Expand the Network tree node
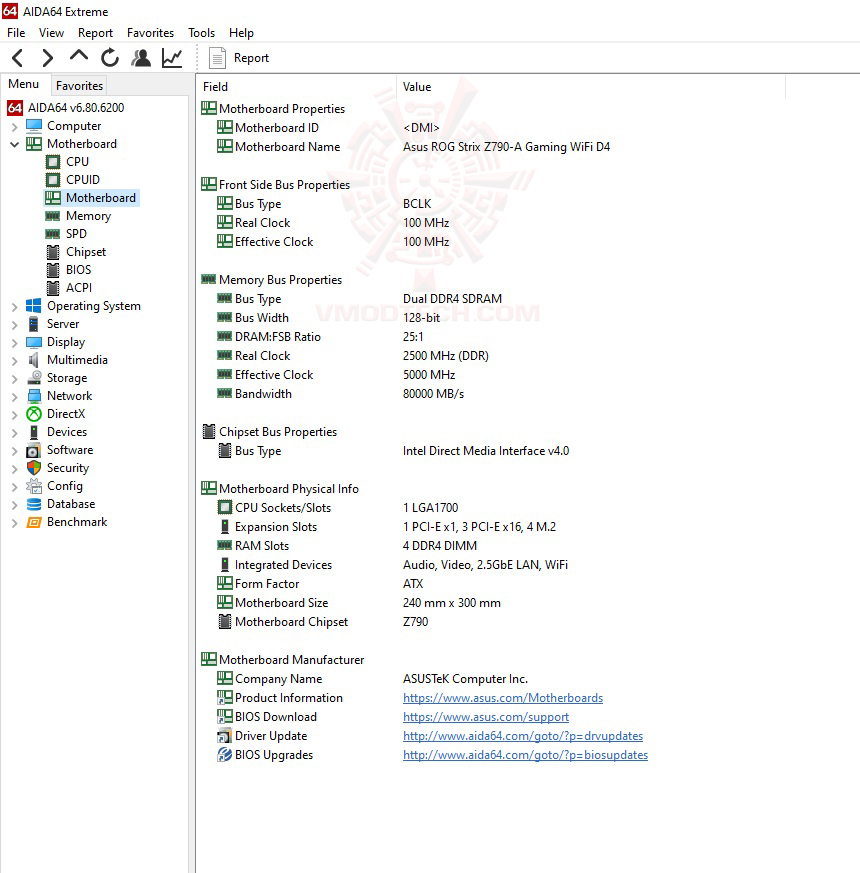Screen dimensions: 860x873 click(x=14, y=397)
